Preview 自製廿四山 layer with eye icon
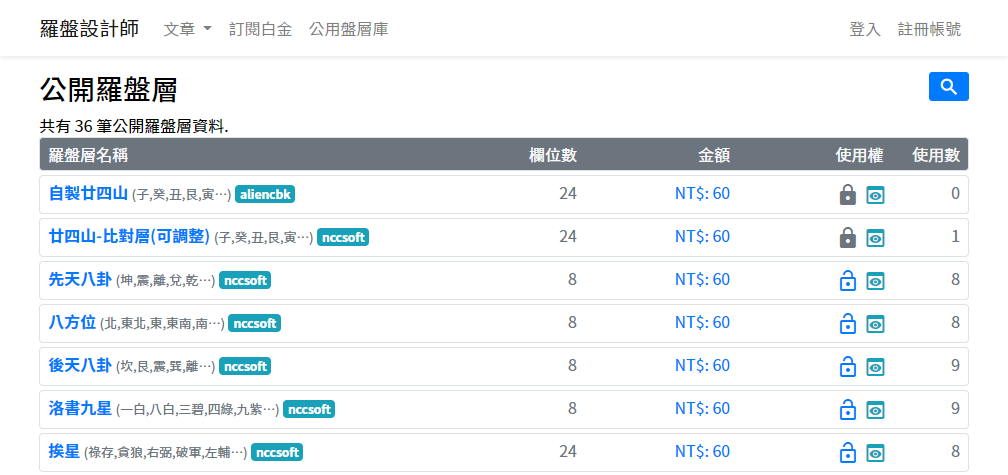 [875, 195]
